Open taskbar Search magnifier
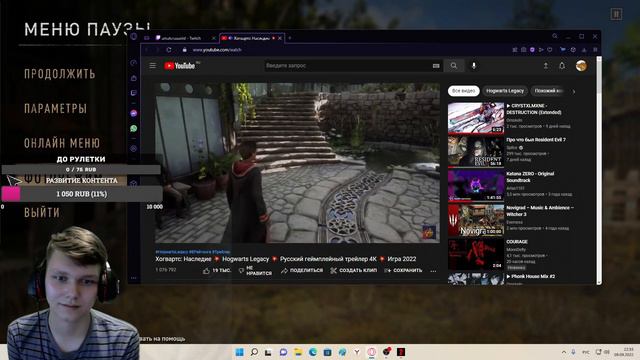 tap(254, 352)
